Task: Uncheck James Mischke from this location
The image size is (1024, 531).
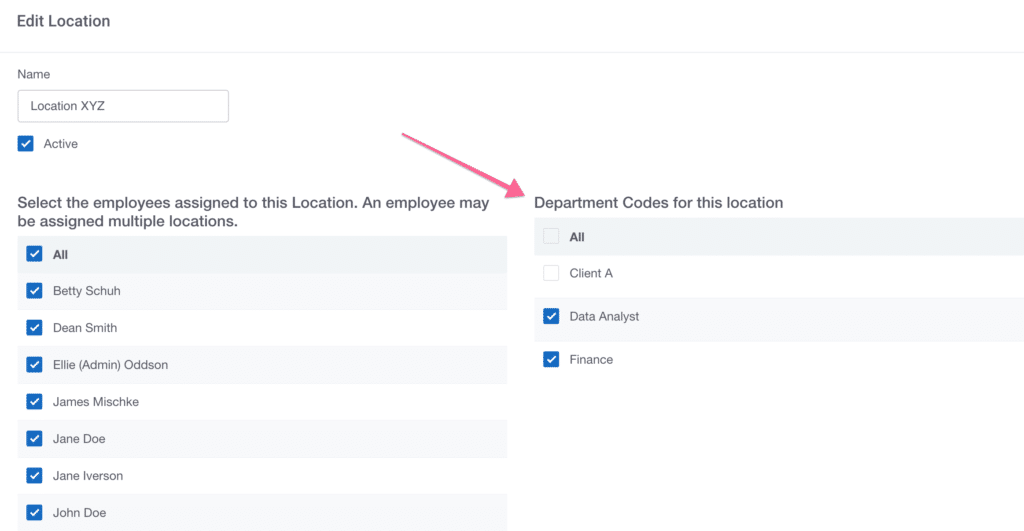Action: click(35, 402)
